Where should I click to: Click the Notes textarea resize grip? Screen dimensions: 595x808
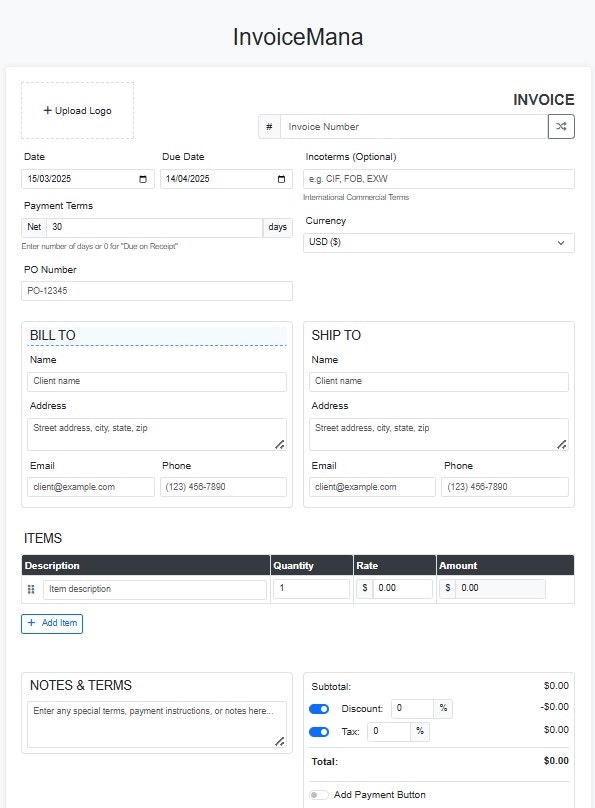coord(280,742)
